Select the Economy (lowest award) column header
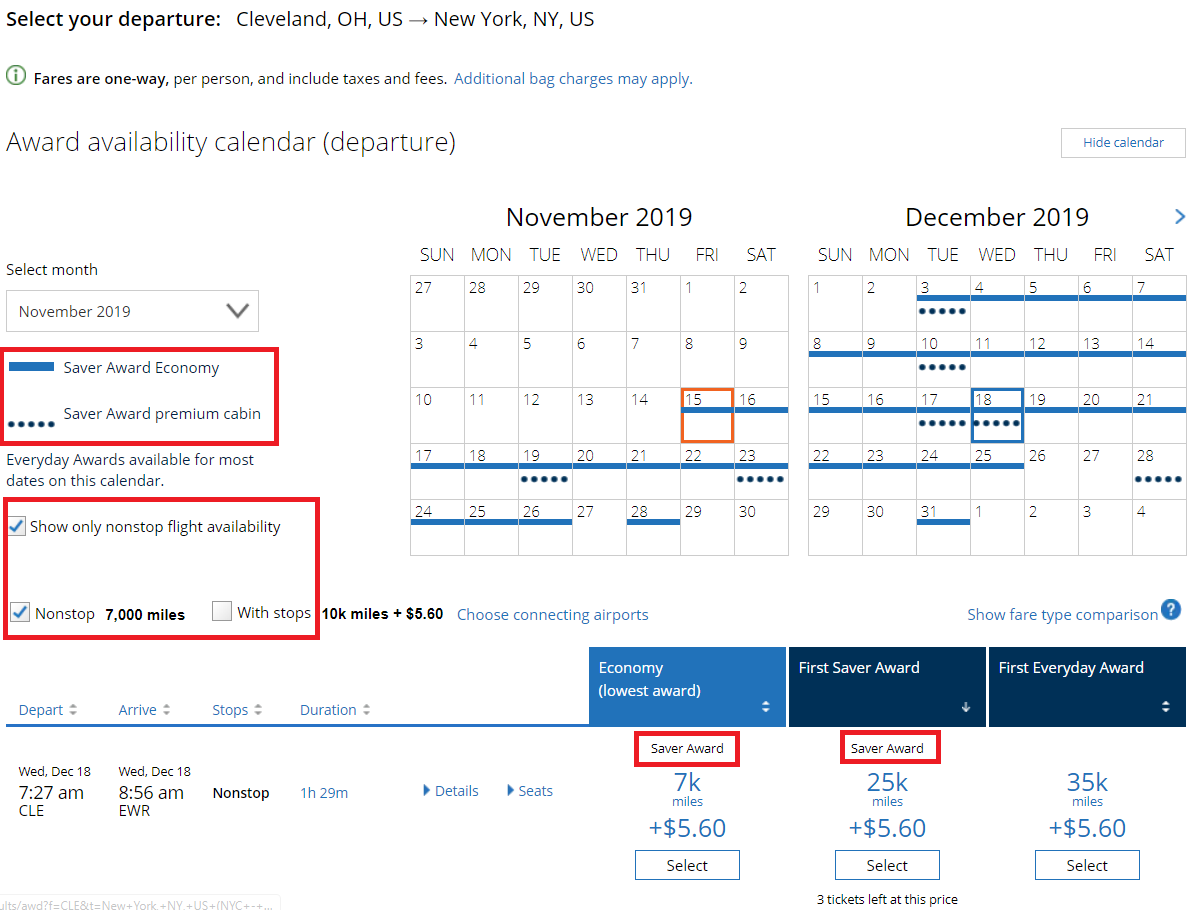This screenshot has height=910, width=1190. point(687,686)
